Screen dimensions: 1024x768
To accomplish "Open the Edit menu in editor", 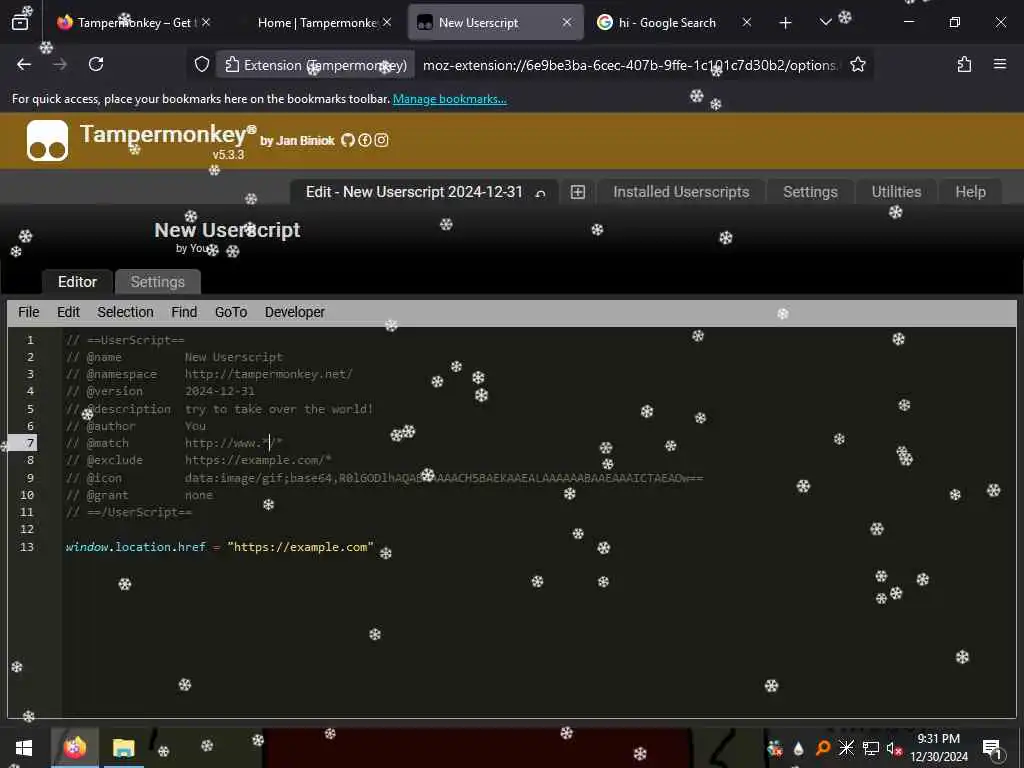I will tap(69, 312).
